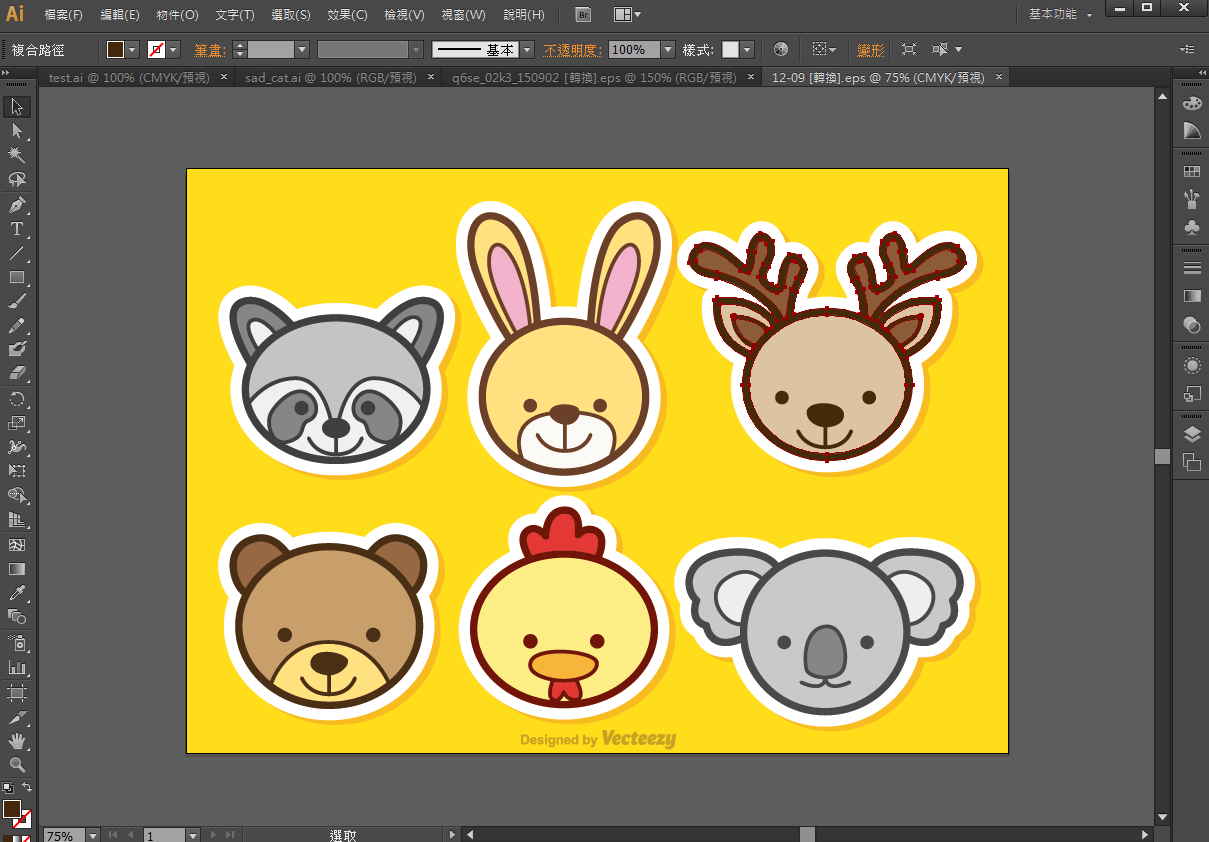Click the 不透明度 opacity panel link
1209x842 pixels.
tap(573, 49)
